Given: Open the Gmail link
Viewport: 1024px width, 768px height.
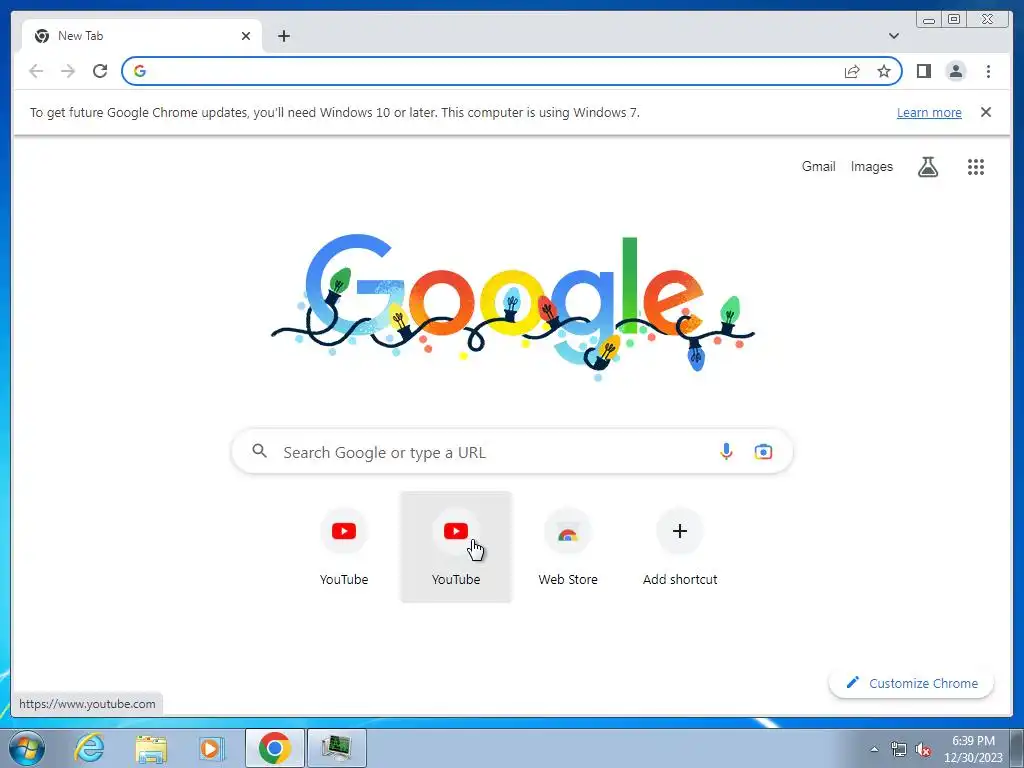Looking at the screenshot, I should coord(818,167).
